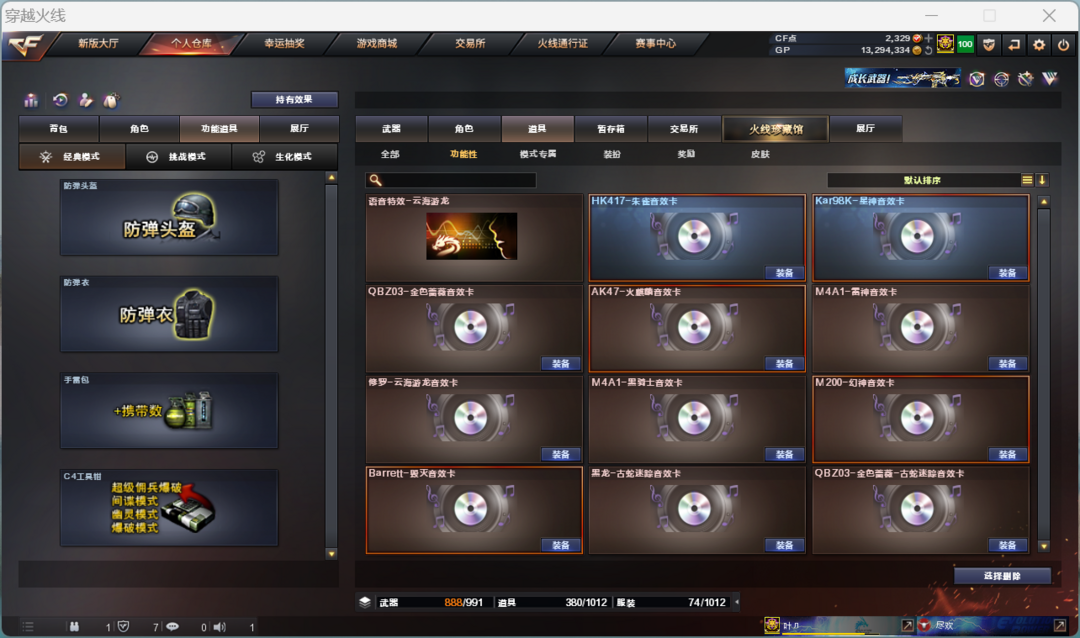
Task: Select the C4工具钳 slot in the left panel
Action: pyautogui.click(x=169, y=508)
